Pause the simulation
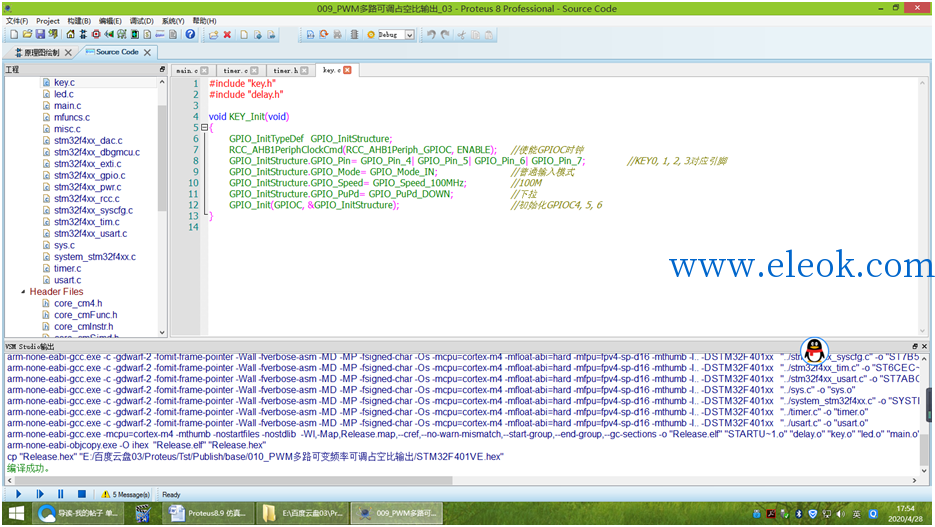935x527 pixels. 61,494
